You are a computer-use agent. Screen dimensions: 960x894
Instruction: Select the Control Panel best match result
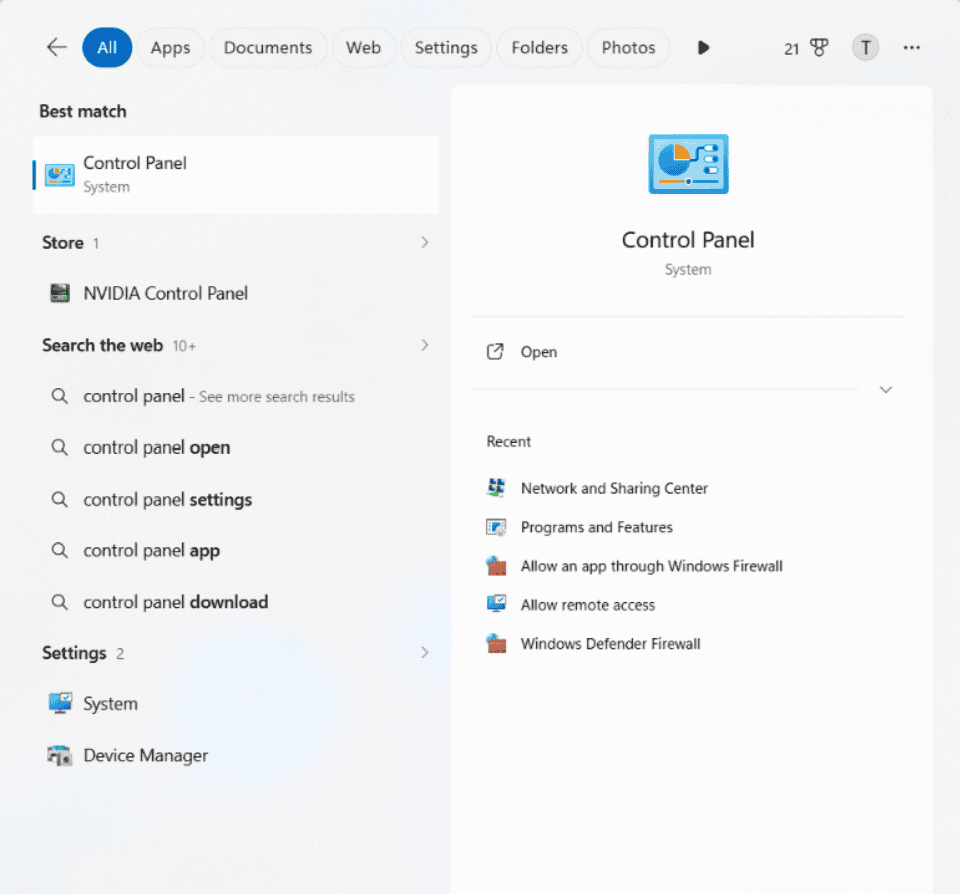click(236, 175)
